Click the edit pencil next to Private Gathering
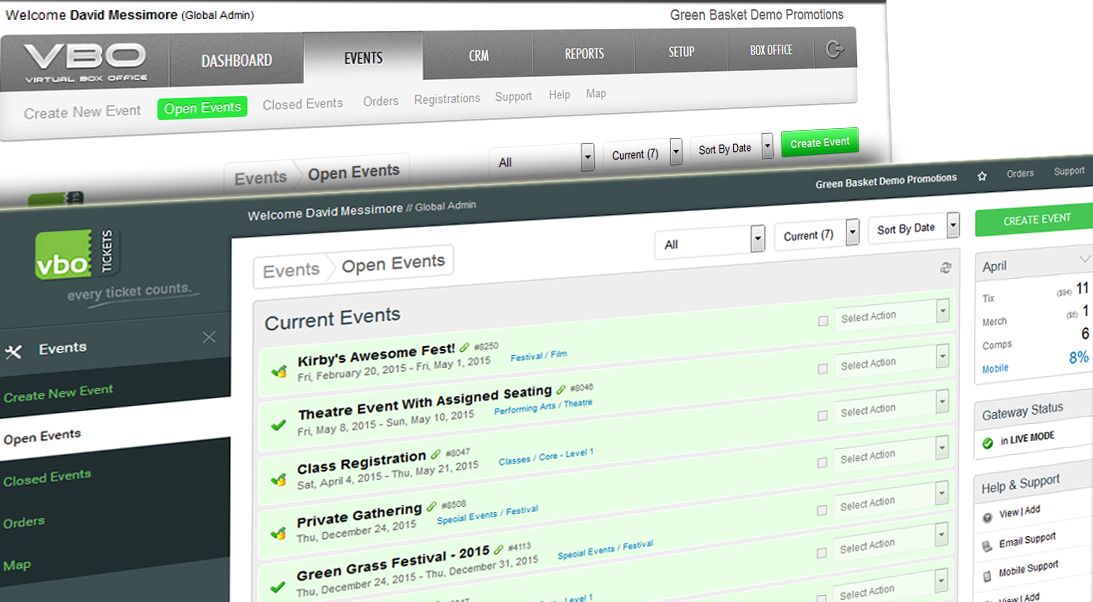 pos(431,507)
